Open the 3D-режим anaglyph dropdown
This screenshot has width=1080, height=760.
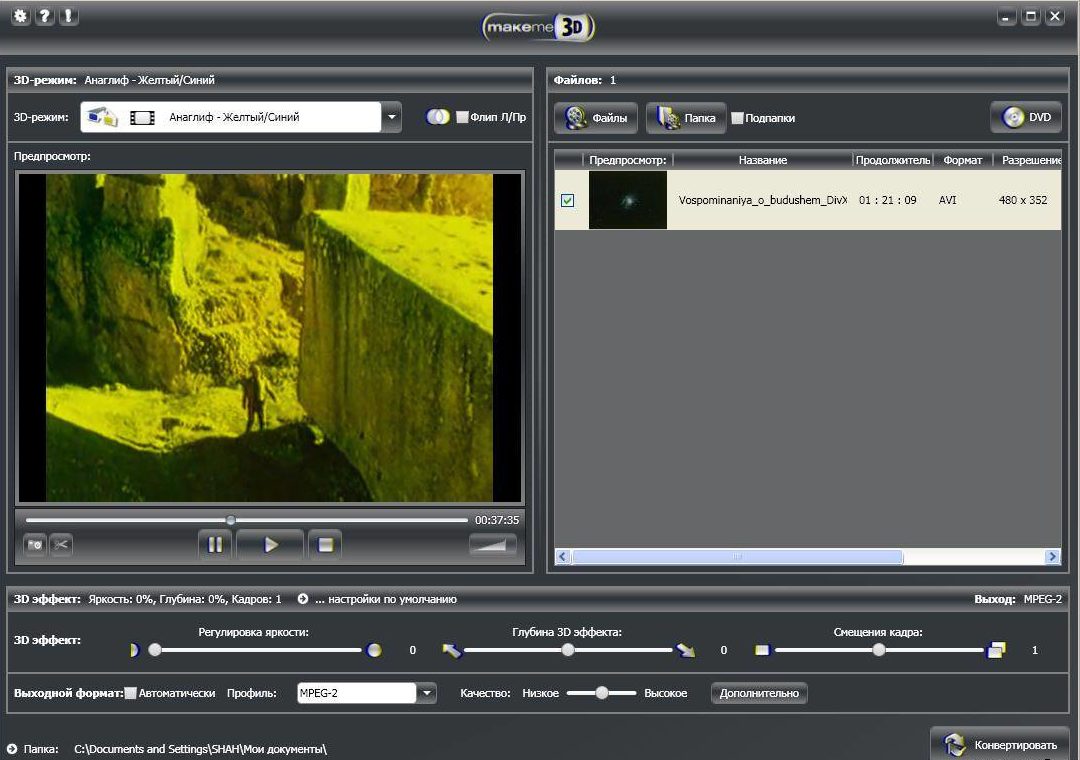click(x=392, y=116)
